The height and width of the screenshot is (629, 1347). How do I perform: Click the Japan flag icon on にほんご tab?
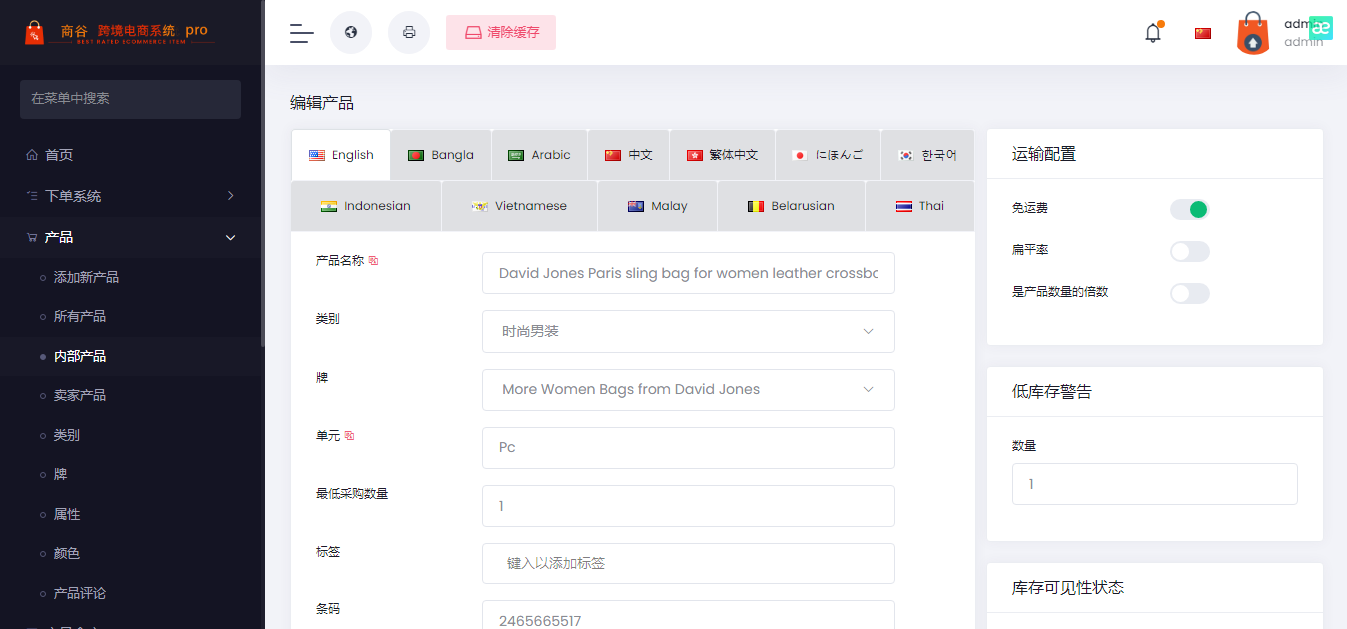tap(799, 155)
